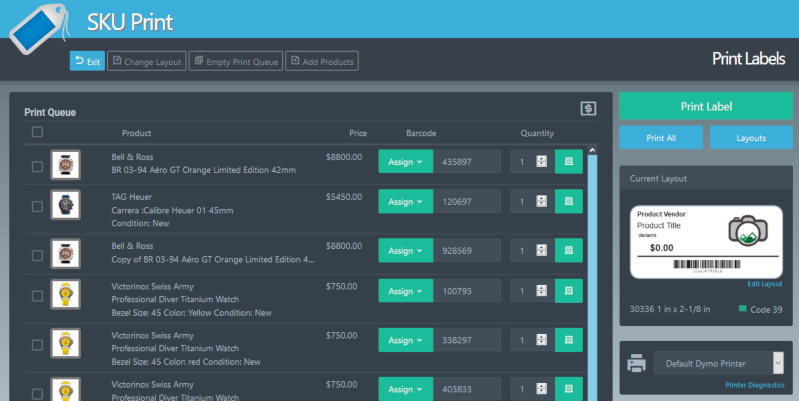
Task: Click green label icon for barcode 100793 row
Action: pyautogui.click(x=569, y=291)
